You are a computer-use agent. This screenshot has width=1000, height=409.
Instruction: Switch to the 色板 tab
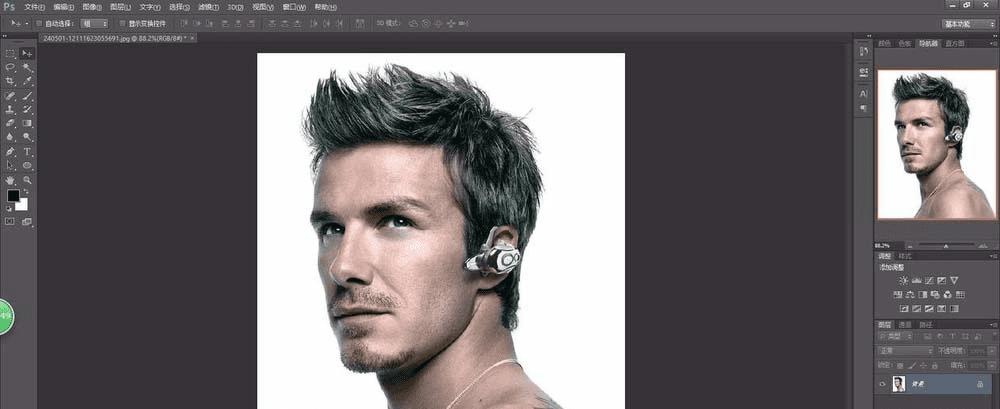[904, 43]
